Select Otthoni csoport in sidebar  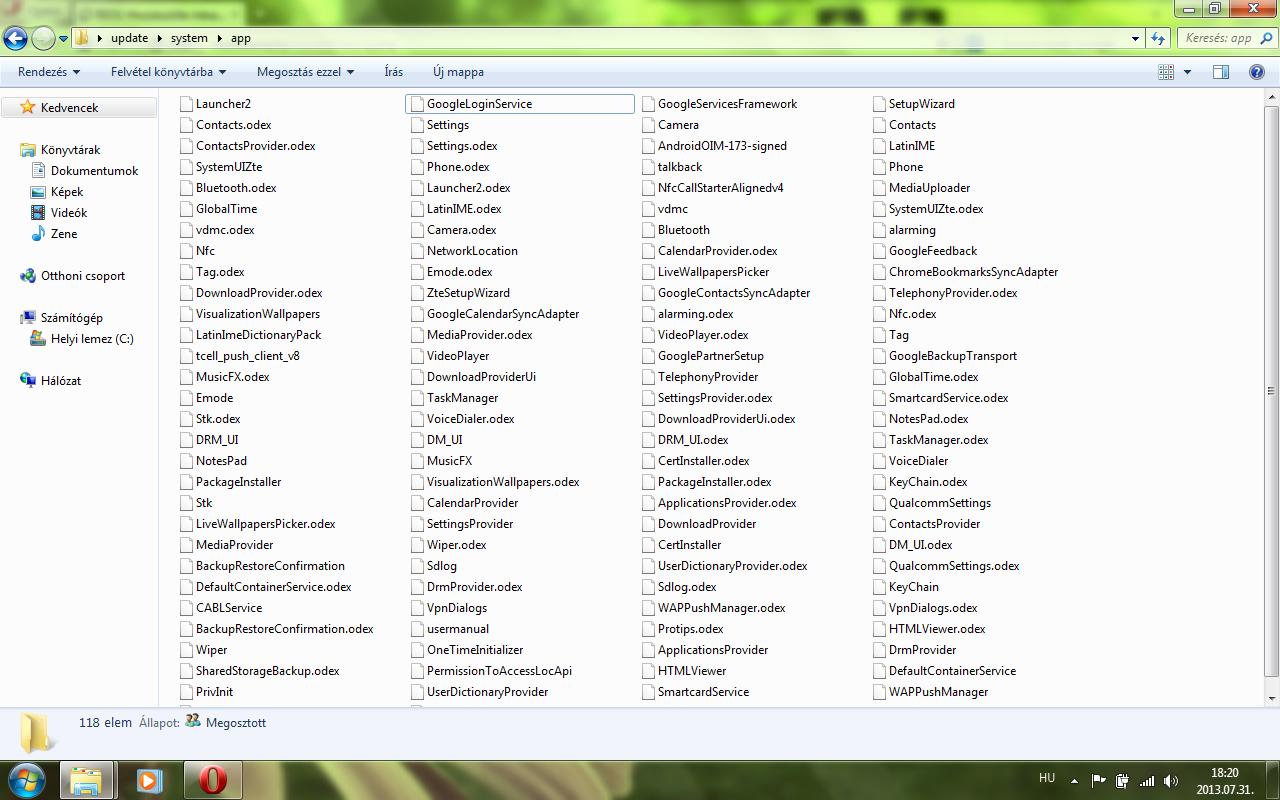(83, 275)
